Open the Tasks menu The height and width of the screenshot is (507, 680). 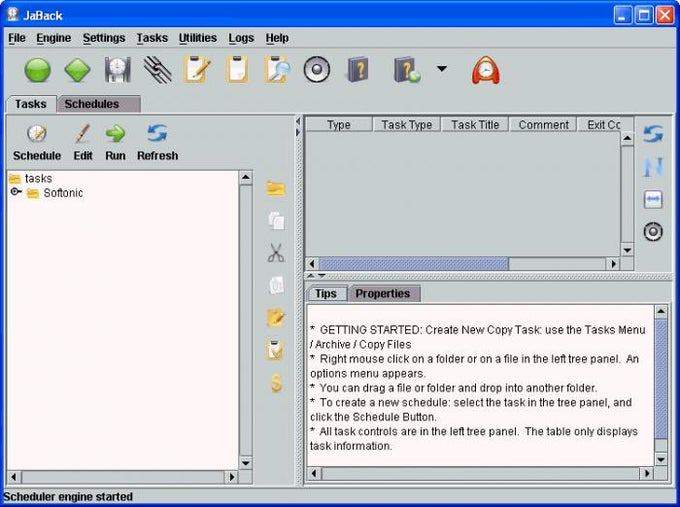152,38
